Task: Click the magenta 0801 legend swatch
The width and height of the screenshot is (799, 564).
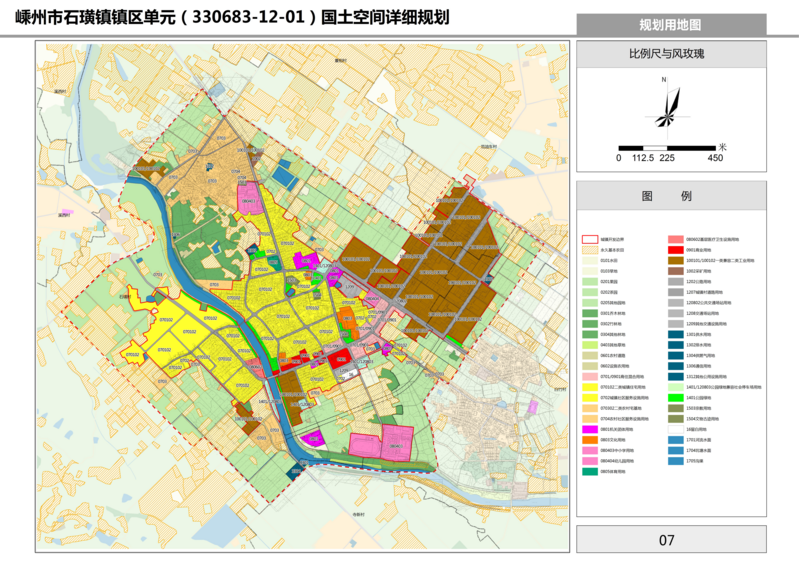Action: (591, 429)
